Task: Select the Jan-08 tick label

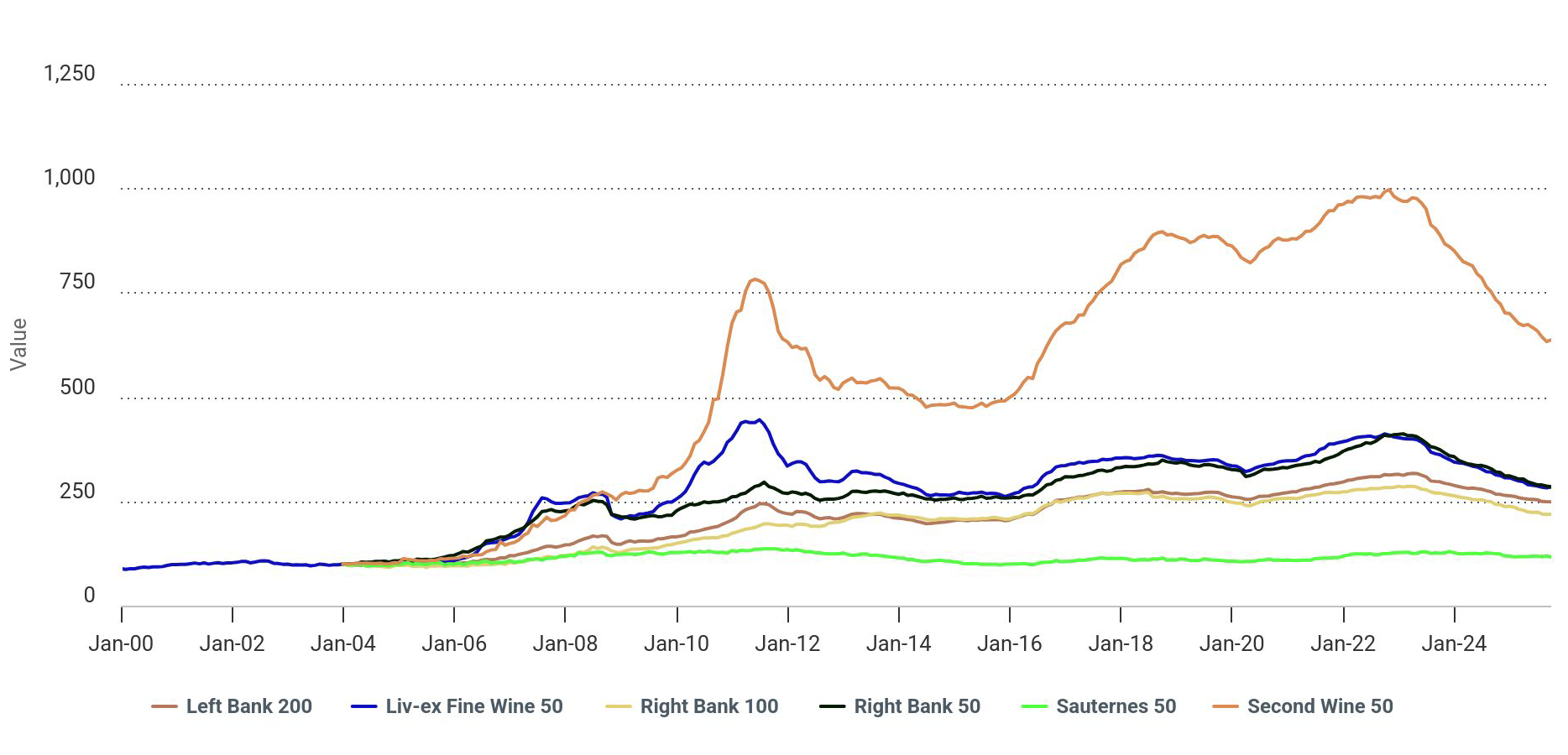Action: (x=565, y=643)
